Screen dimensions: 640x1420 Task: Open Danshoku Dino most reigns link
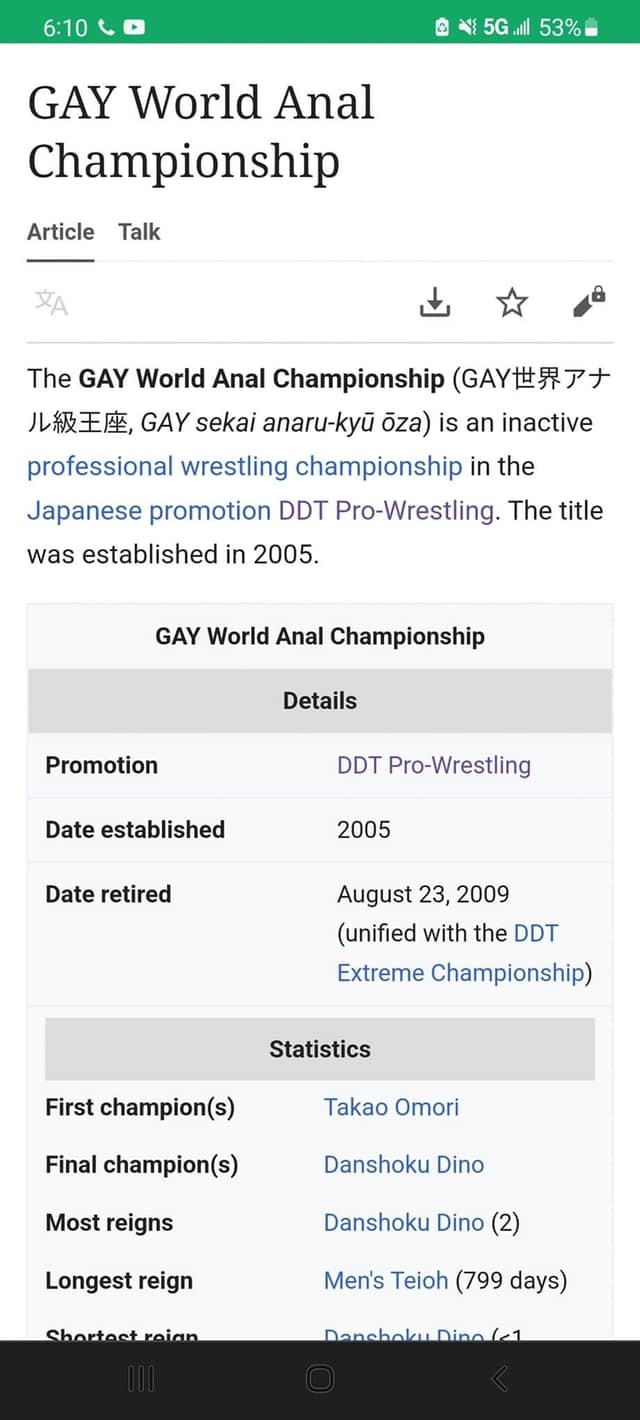pos(403,1223)
